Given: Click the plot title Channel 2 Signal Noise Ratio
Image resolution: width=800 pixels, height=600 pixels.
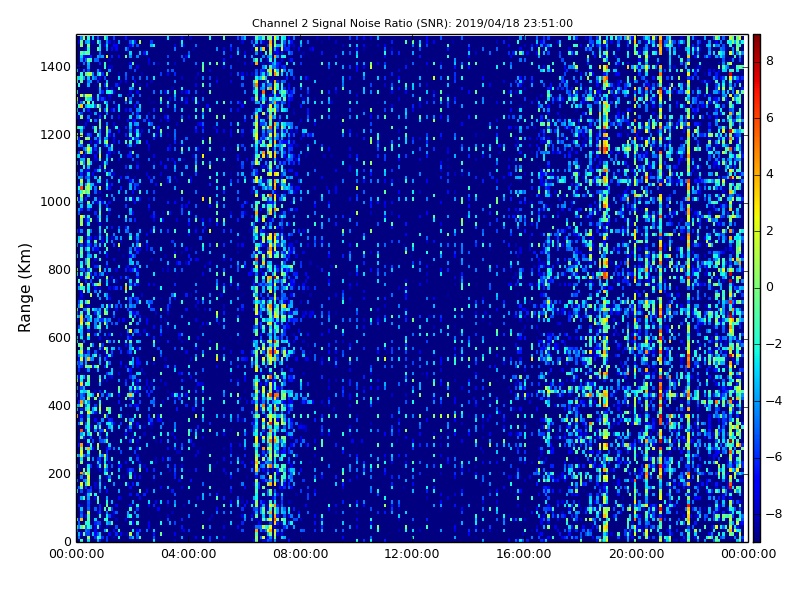Looking at the screenshot, I should tap(412, 23).
